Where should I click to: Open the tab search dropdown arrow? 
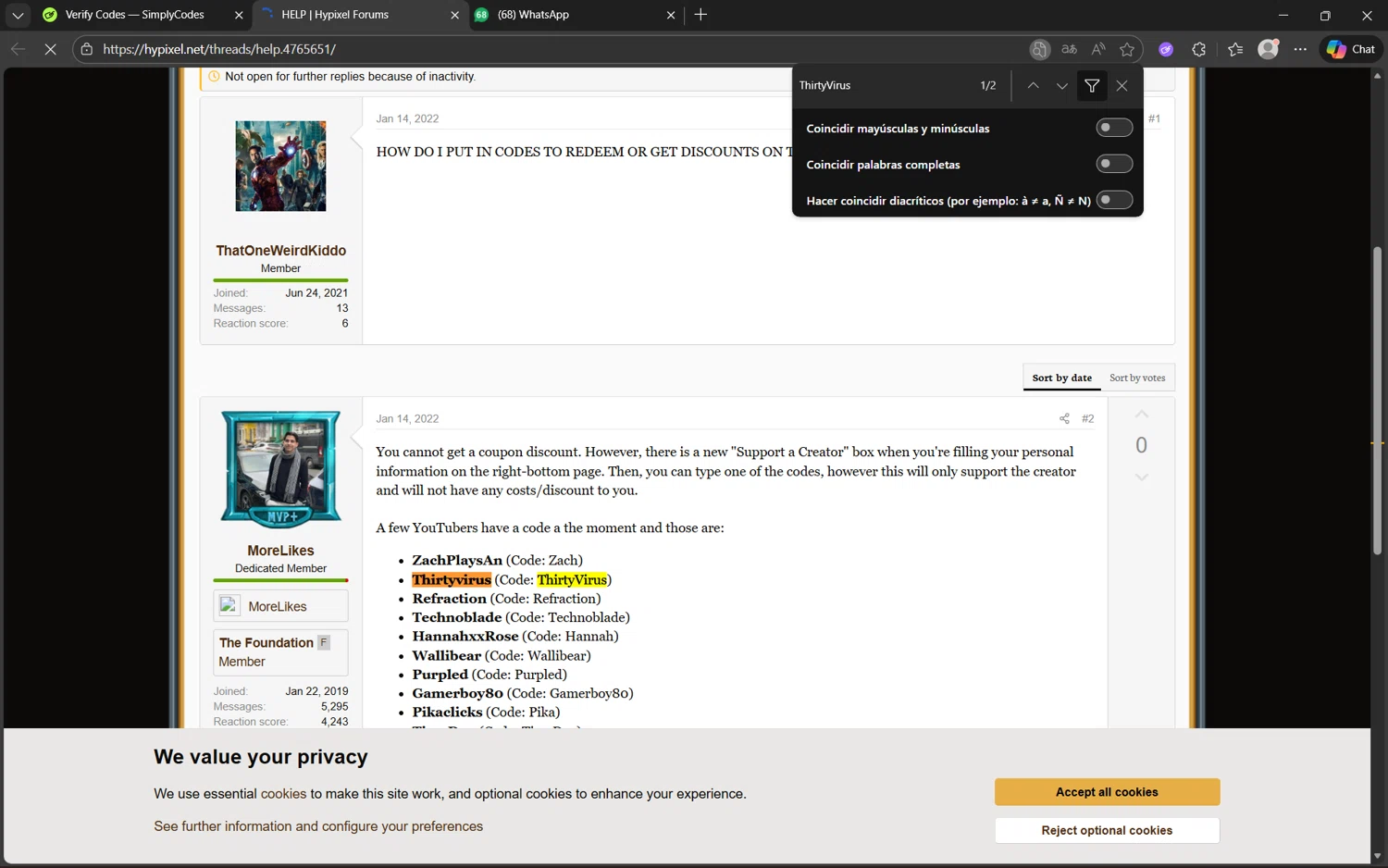tap(18, 15)
